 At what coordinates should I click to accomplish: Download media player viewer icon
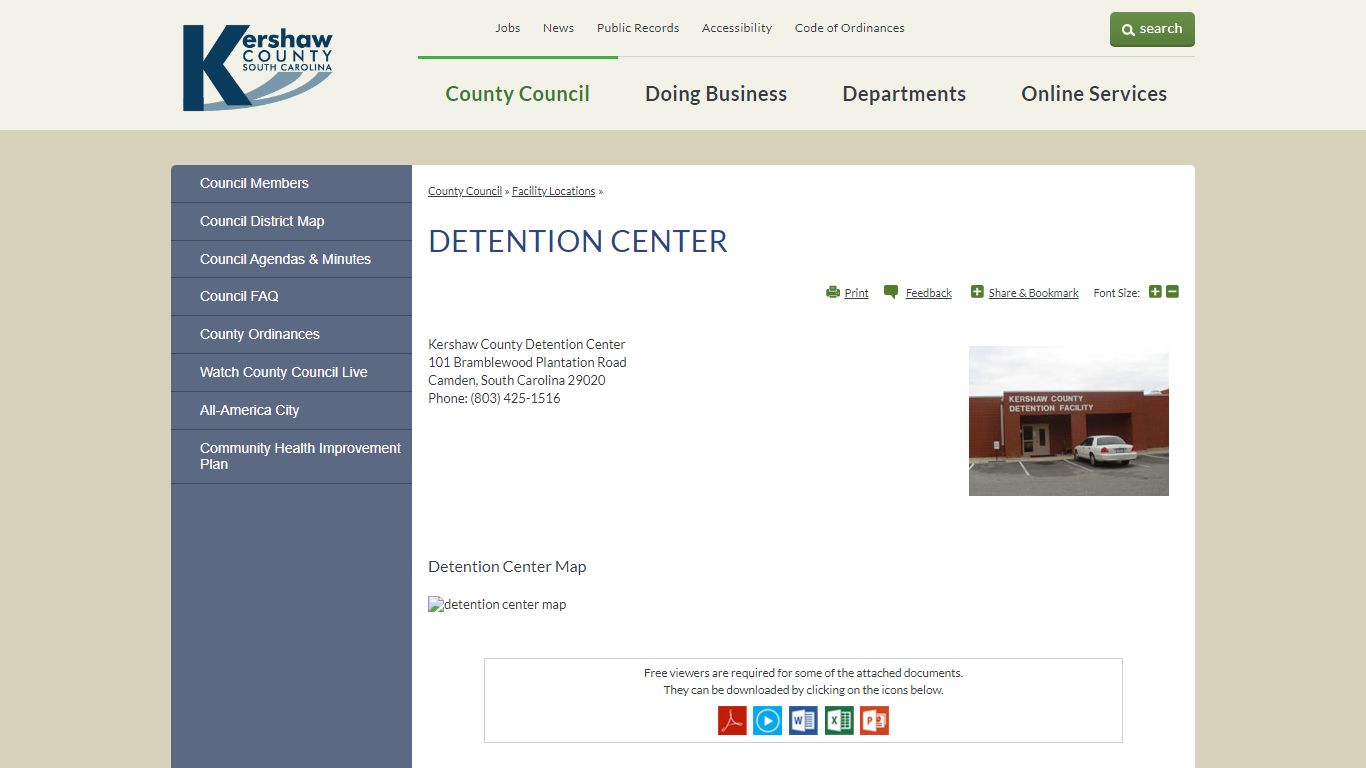point(767,721)
